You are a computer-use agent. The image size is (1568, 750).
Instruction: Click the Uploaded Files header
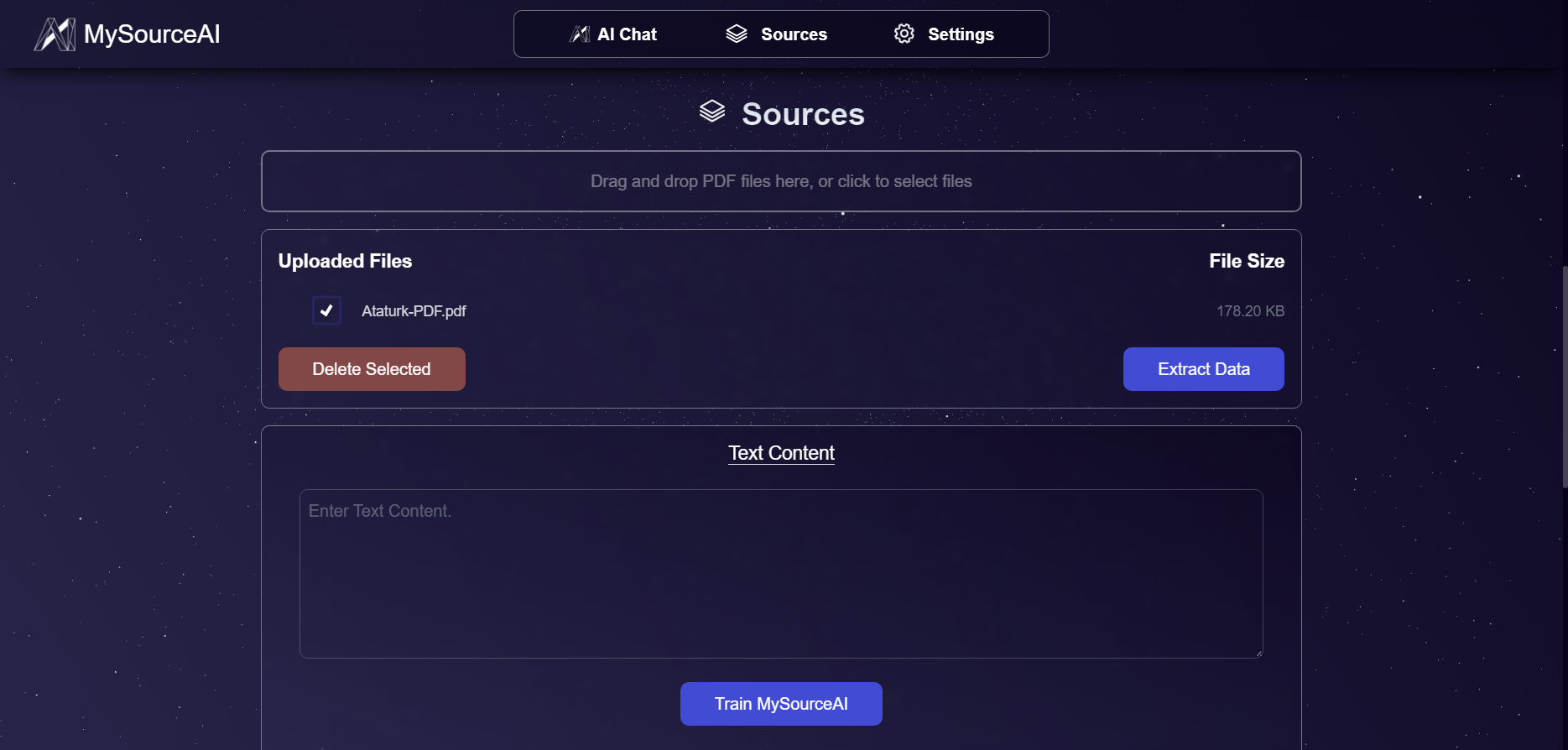(x=345, y=261)
